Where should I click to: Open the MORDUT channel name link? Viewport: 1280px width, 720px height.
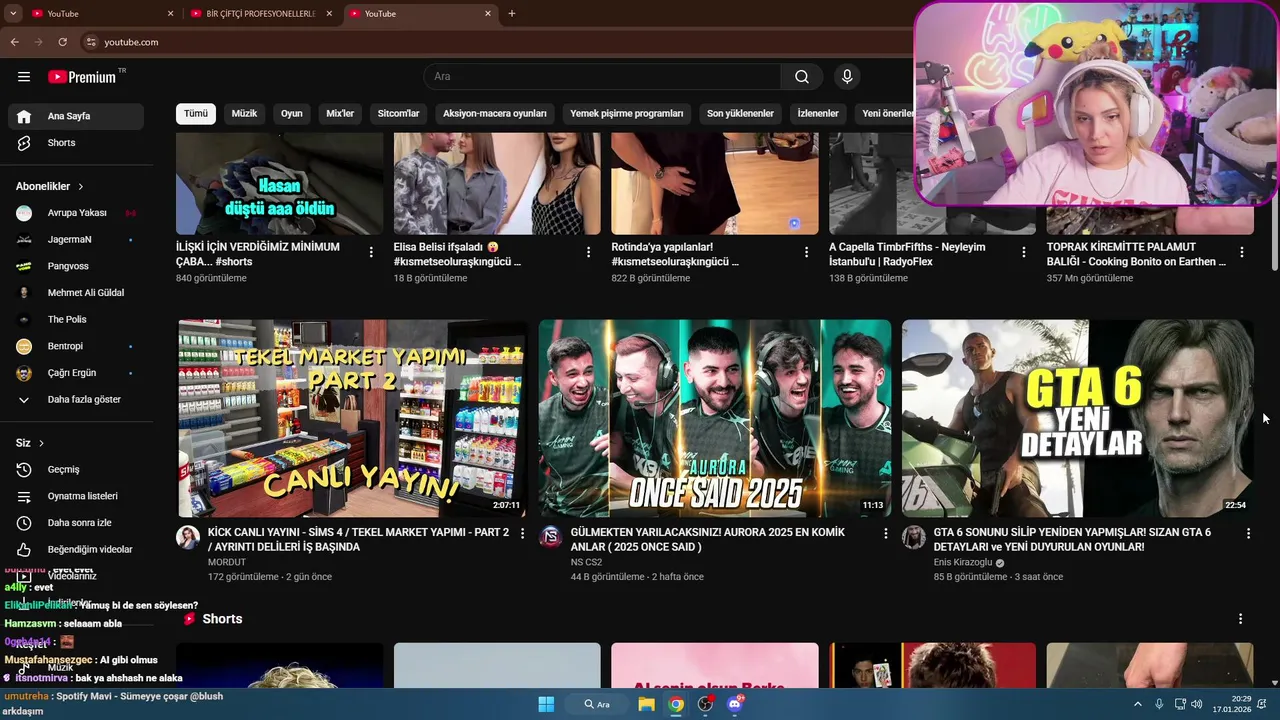(227, 563)
